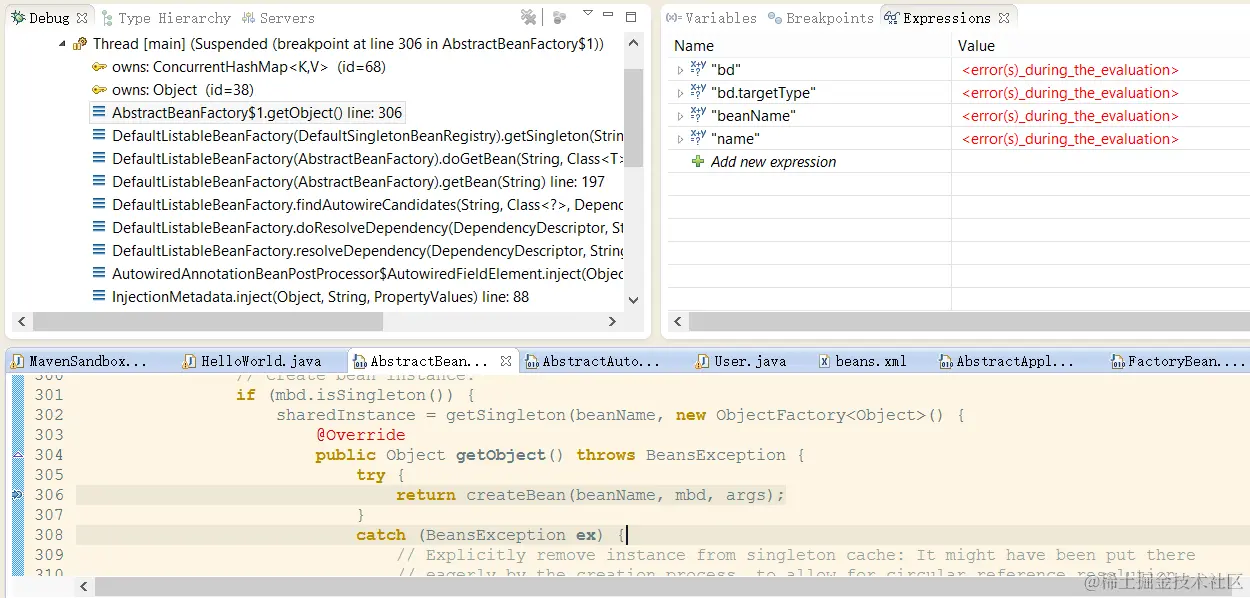Click the watch expression icon of "bd.targetType"
Viewport: 1250px width, 598px height.
(698, 92)
